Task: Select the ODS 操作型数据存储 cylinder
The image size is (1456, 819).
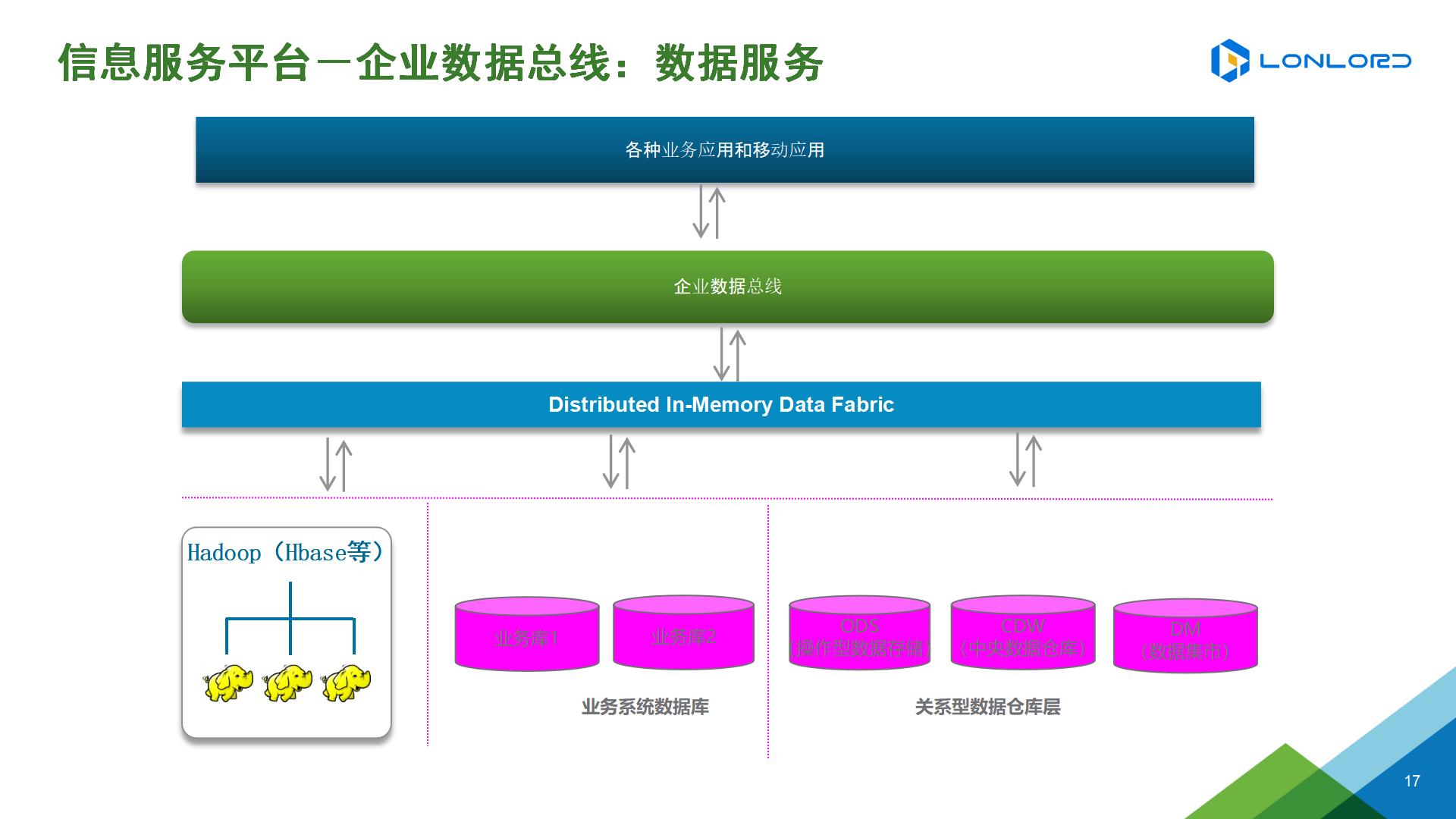Action: click(859, 633)
